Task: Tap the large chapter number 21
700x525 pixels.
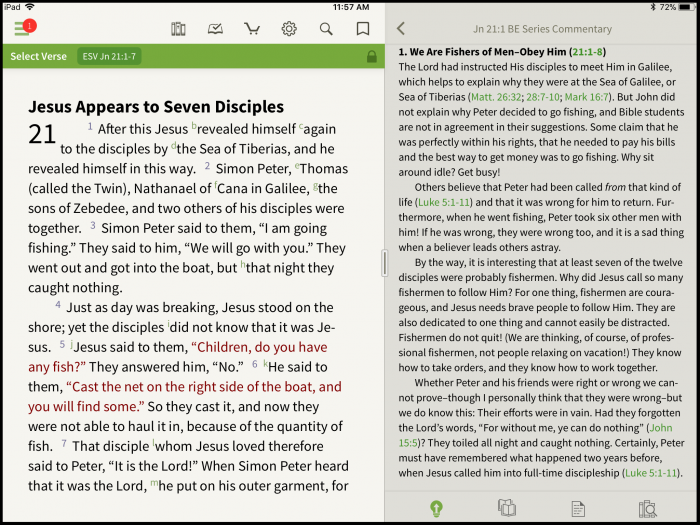Action: point(42,134)
